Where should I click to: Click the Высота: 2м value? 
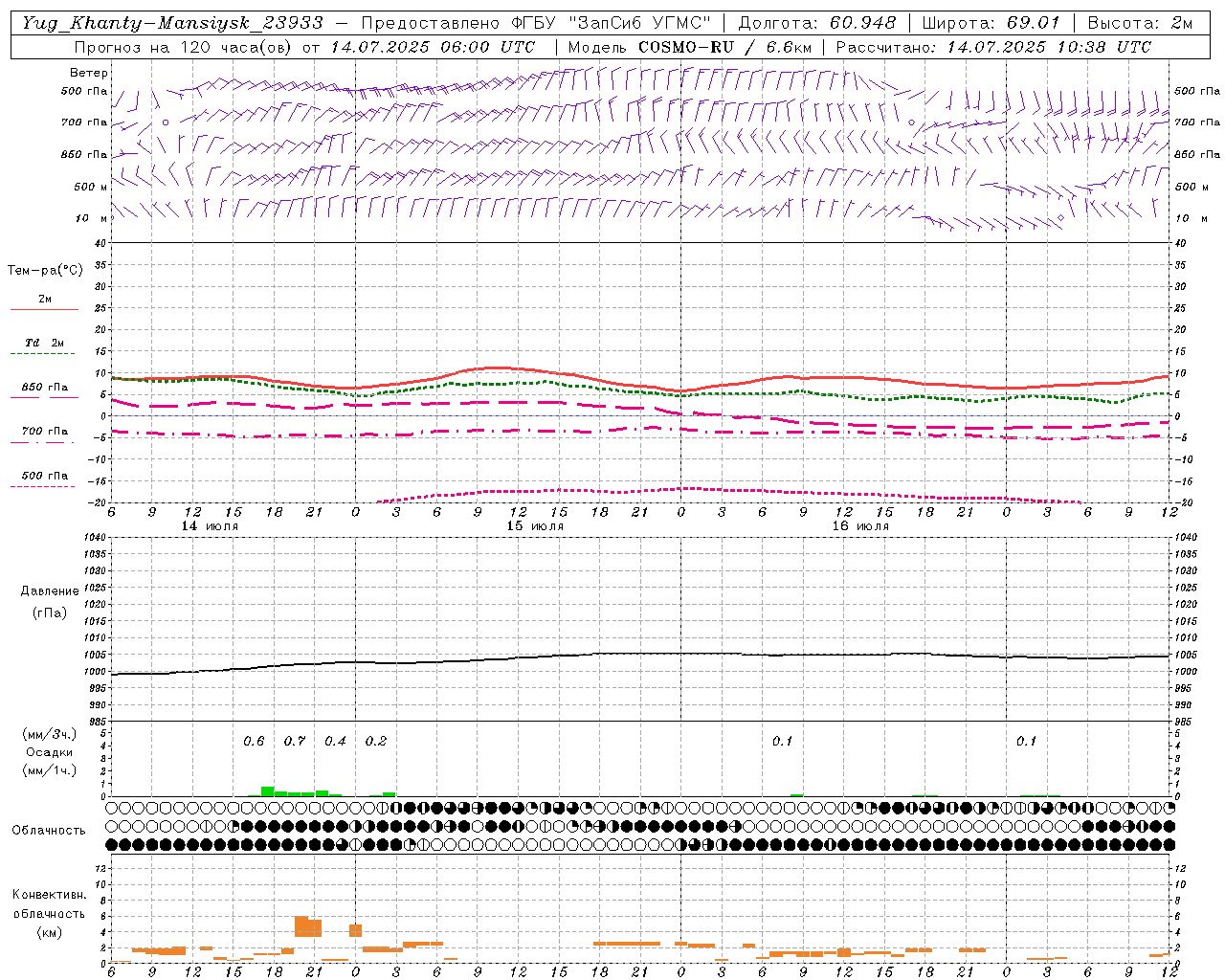coord(1140,23)
